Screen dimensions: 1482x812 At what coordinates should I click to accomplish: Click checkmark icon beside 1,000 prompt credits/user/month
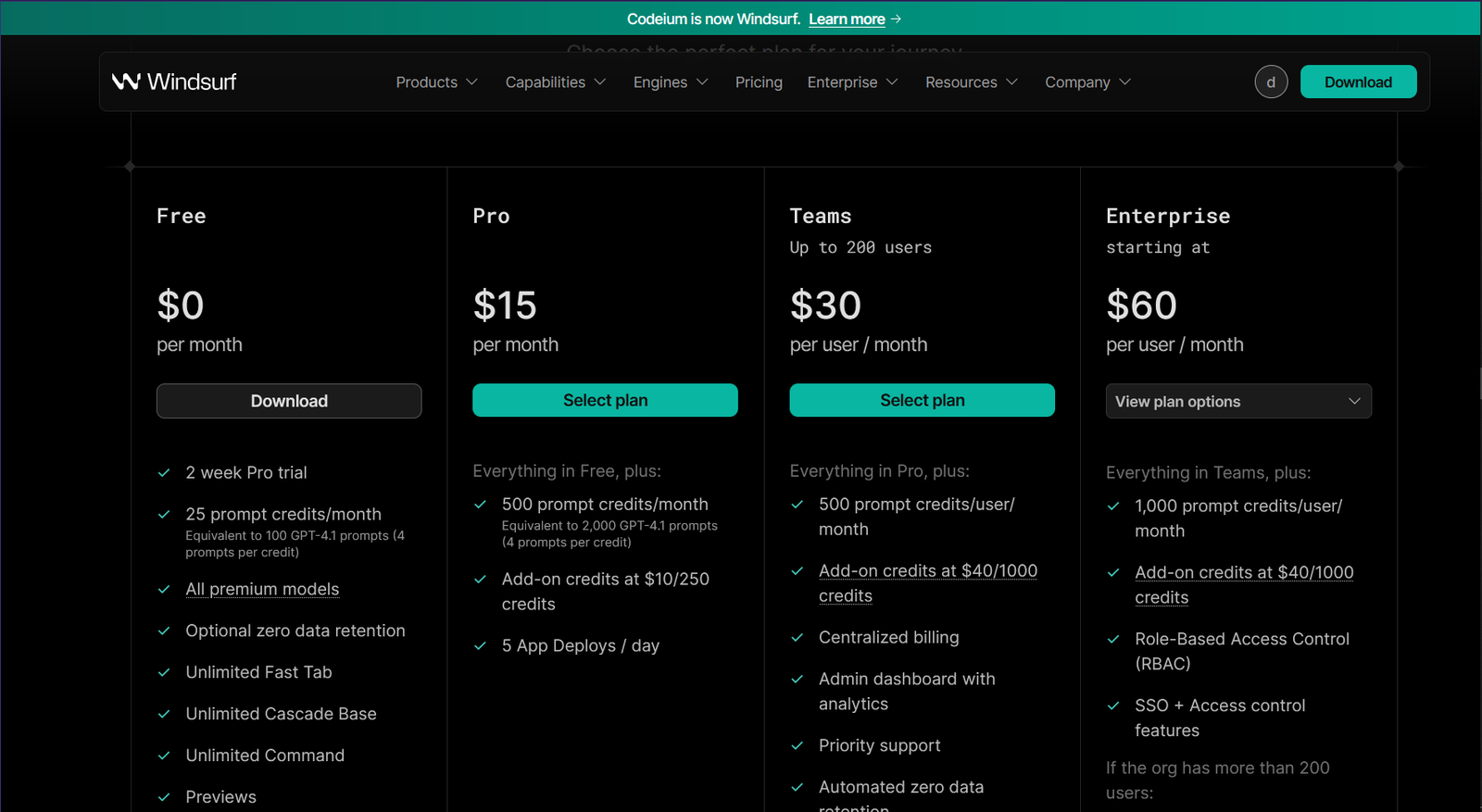tap(1113, 506)
